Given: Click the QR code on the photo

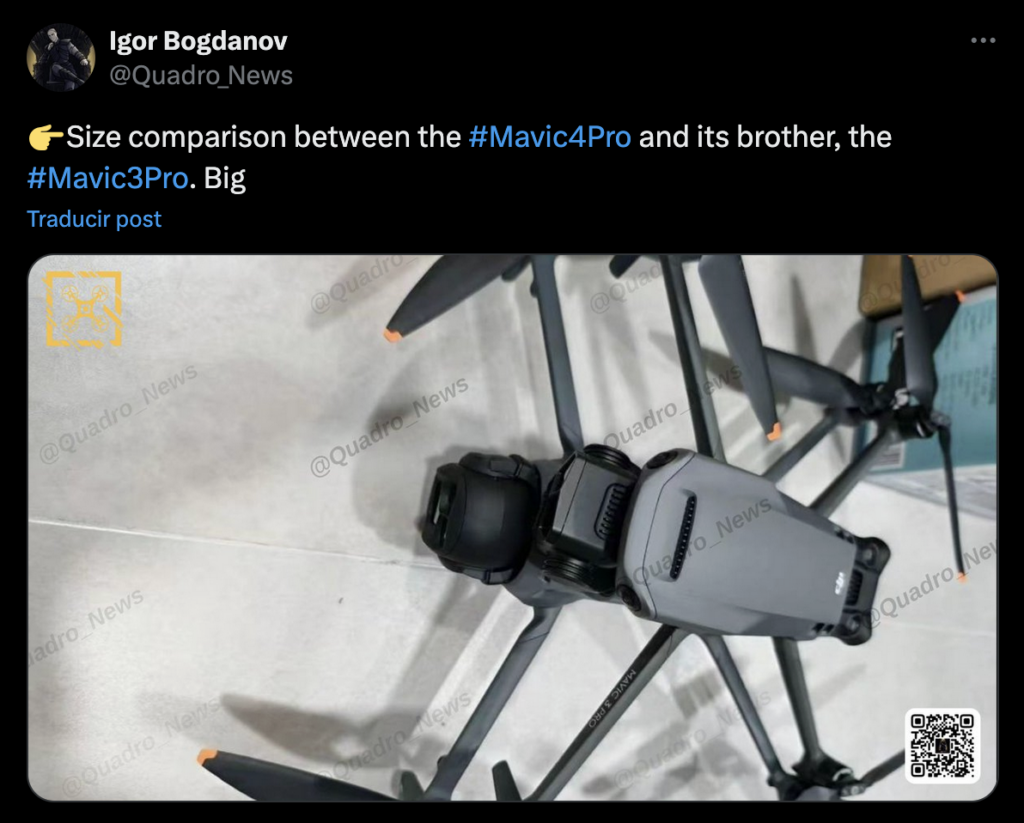Looking at the screenshot, I should click(x=942, y=745).
